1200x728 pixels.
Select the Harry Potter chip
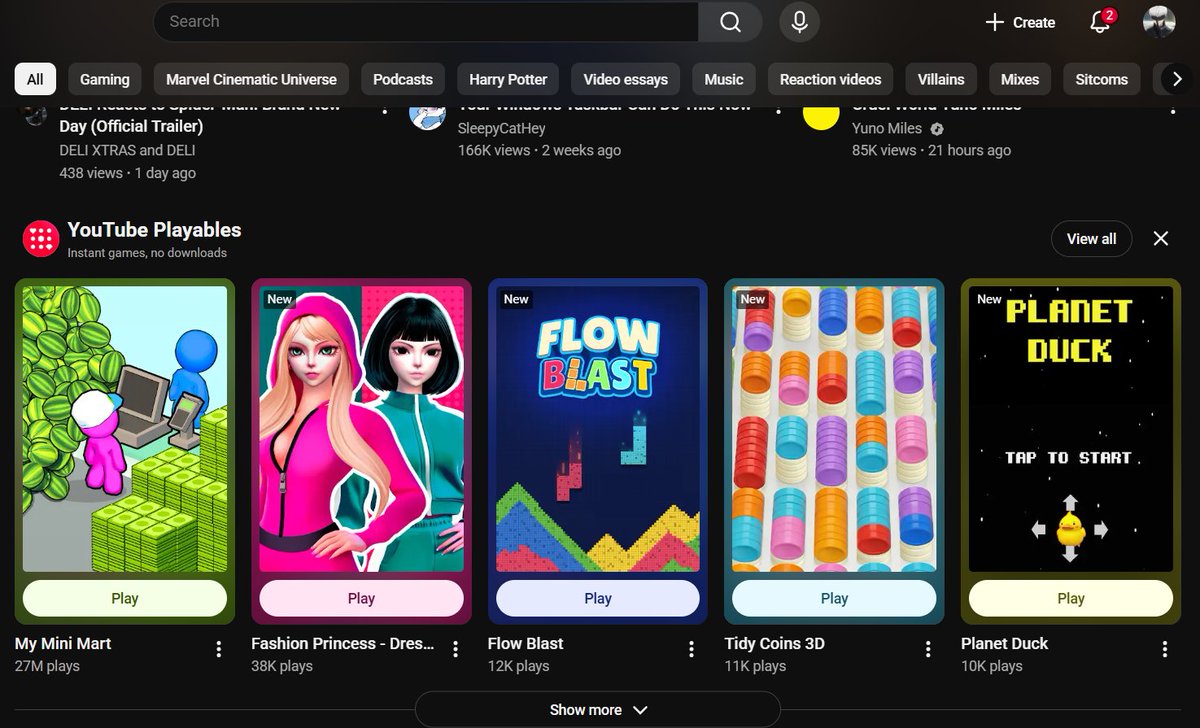pos(508,79)
